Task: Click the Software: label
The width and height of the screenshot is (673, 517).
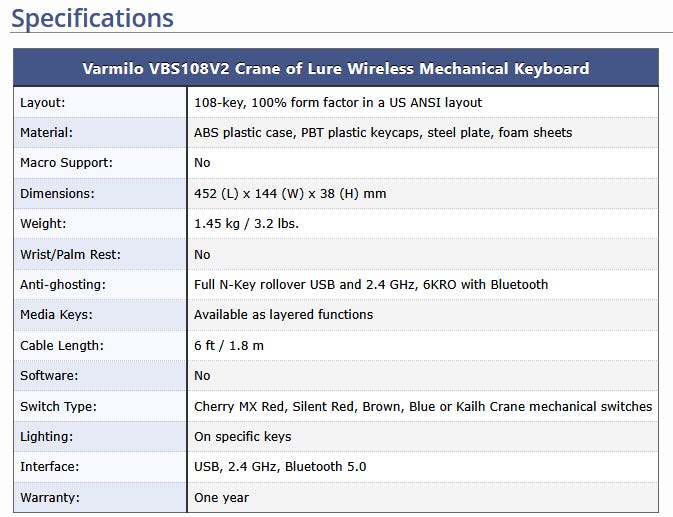Action: pos(49,375)
